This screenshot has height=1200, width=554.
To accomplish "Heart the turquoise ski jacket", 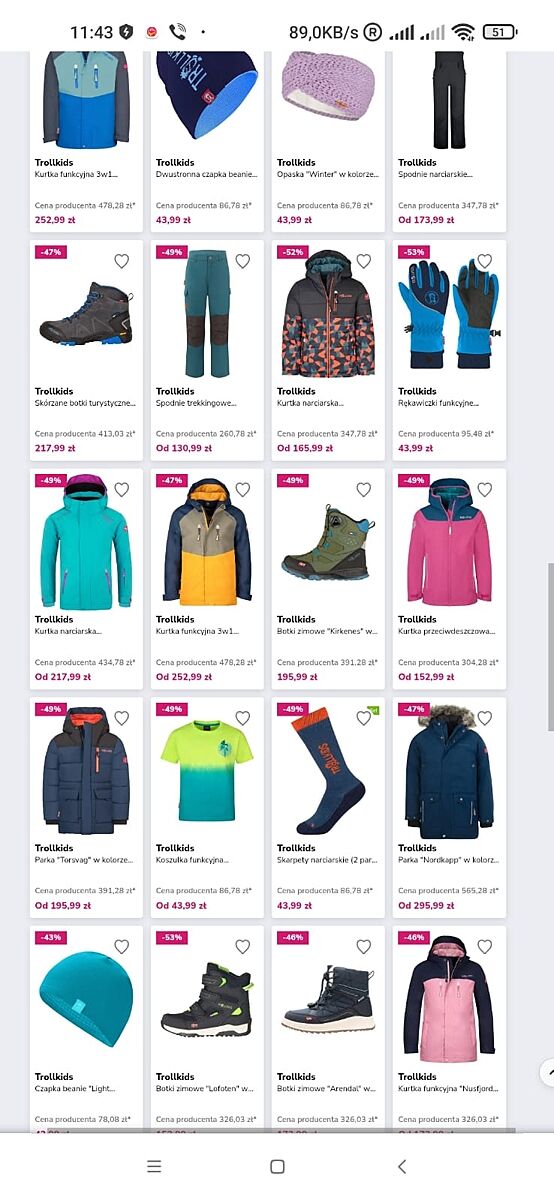I will coord(122,490).
